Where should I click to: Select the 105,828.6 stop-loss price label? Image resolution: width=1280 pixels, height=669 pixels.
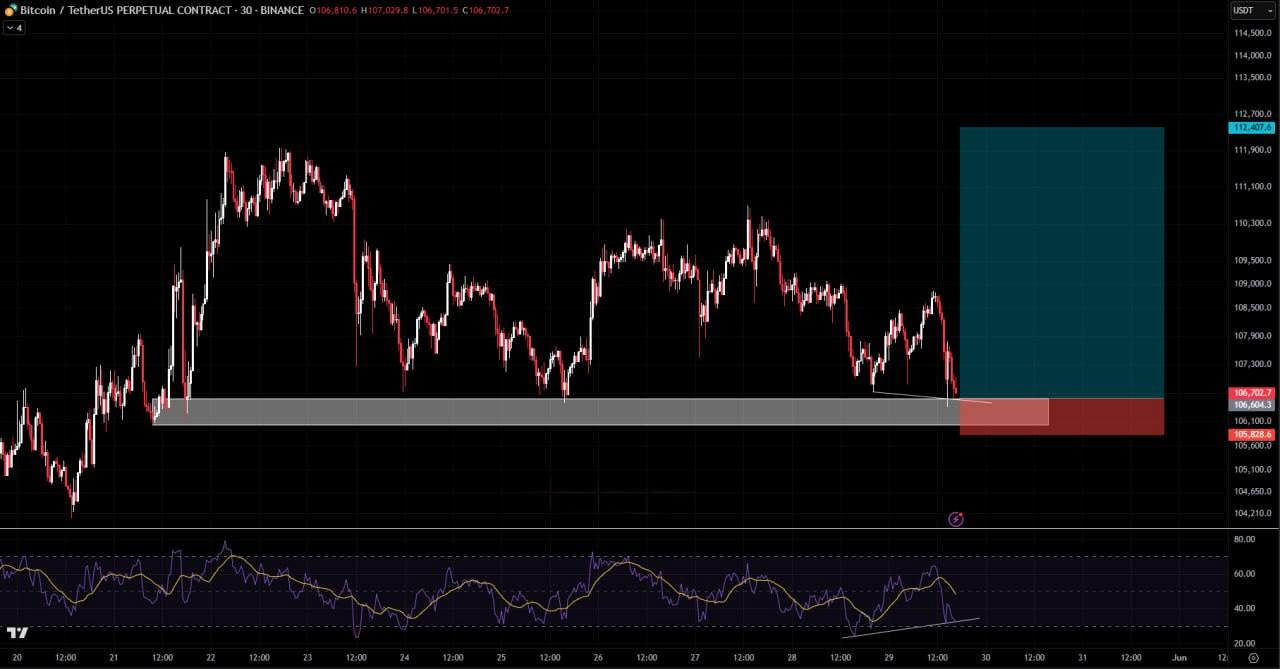(1253, 435)
